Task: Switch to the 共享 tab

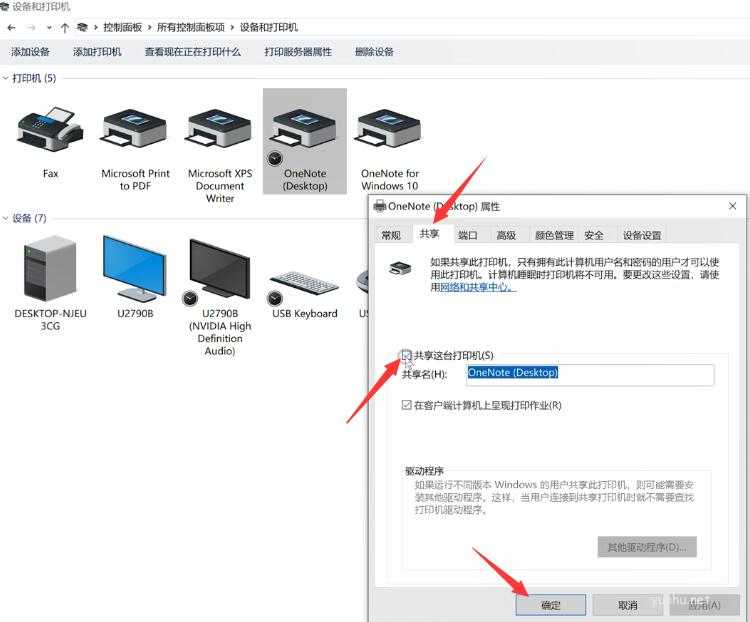Action: point(429,233)
